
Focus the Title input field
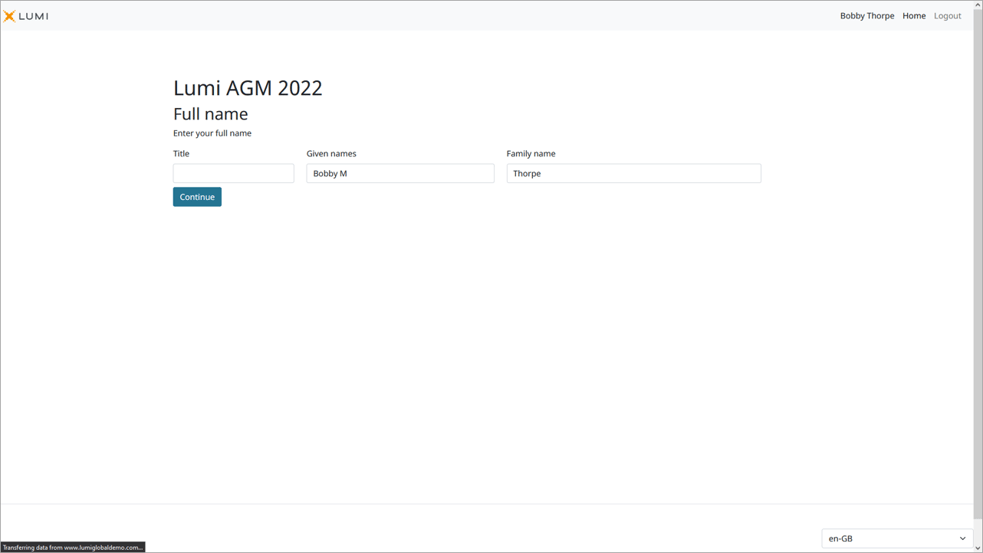pos(233,174)
